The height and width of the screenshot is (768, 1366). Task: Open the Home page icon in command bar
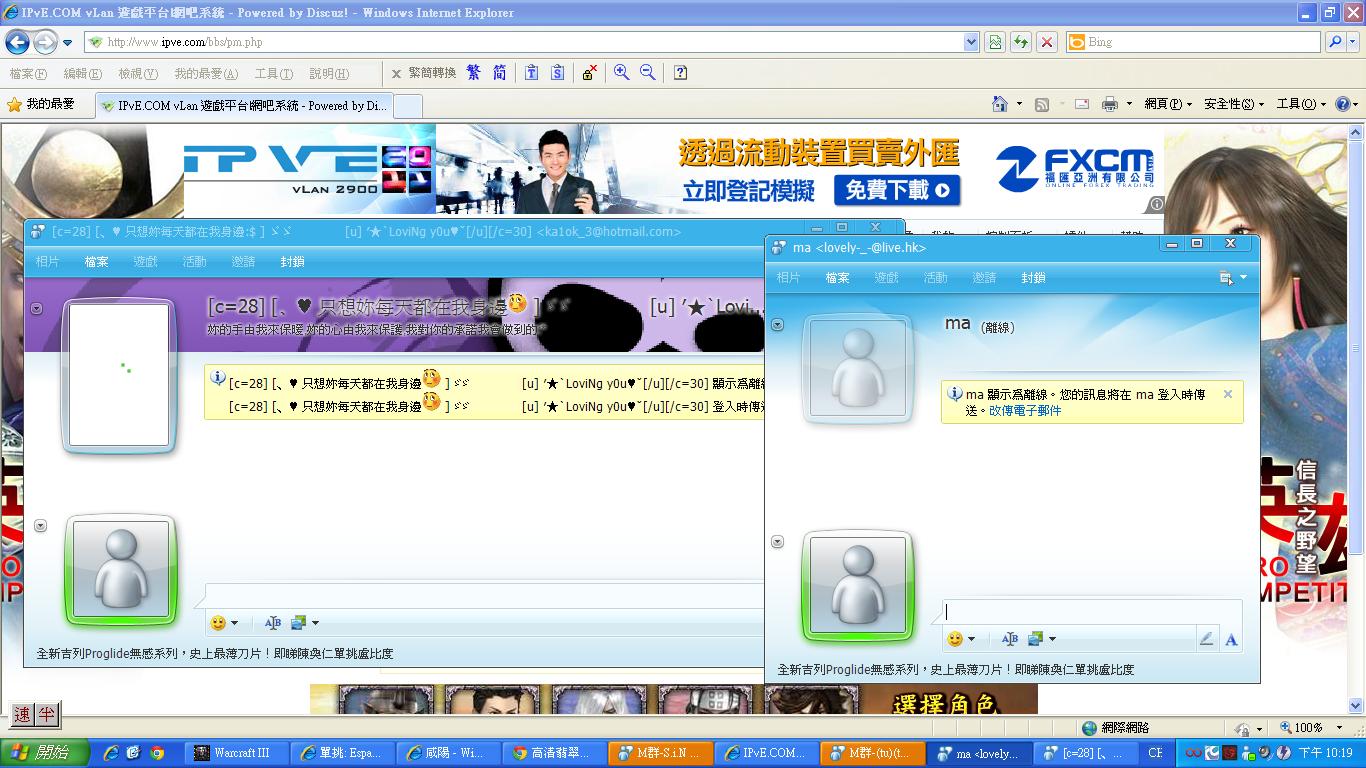pos(999,104)
